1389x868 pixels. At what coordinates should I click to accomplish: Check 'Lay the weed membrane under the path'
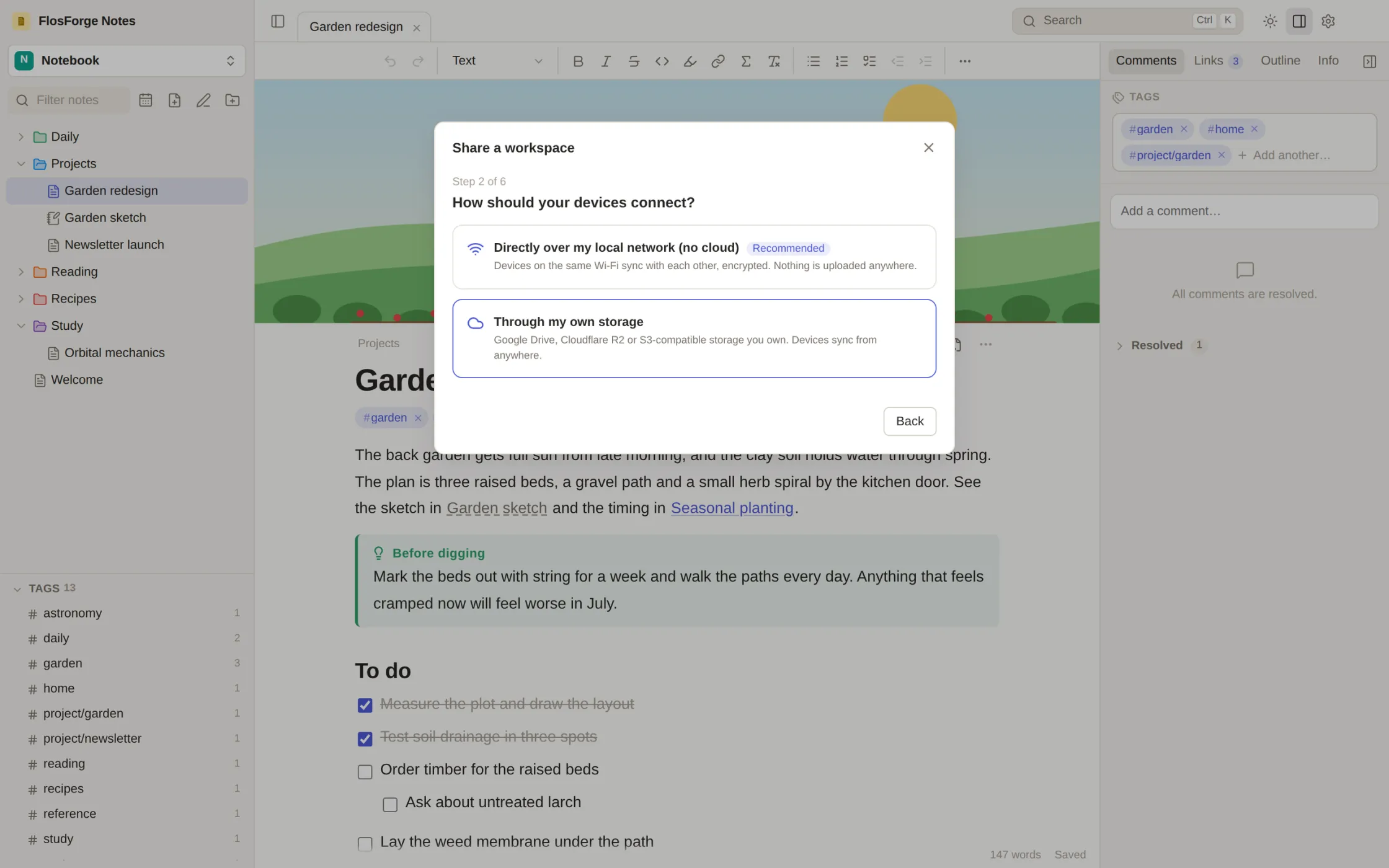[365, 844]
